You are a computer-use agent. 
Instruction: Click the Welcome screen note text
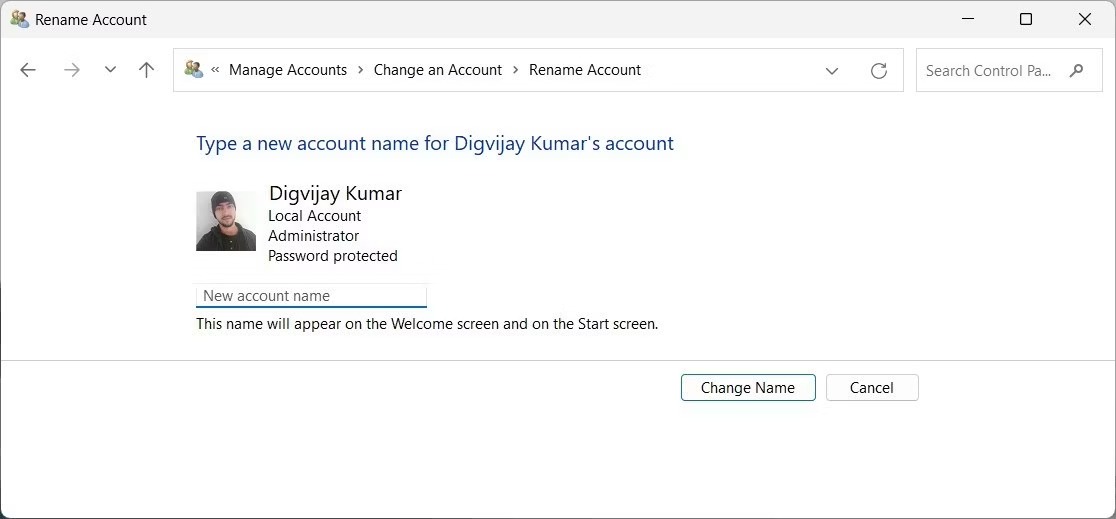coord(427,324)
